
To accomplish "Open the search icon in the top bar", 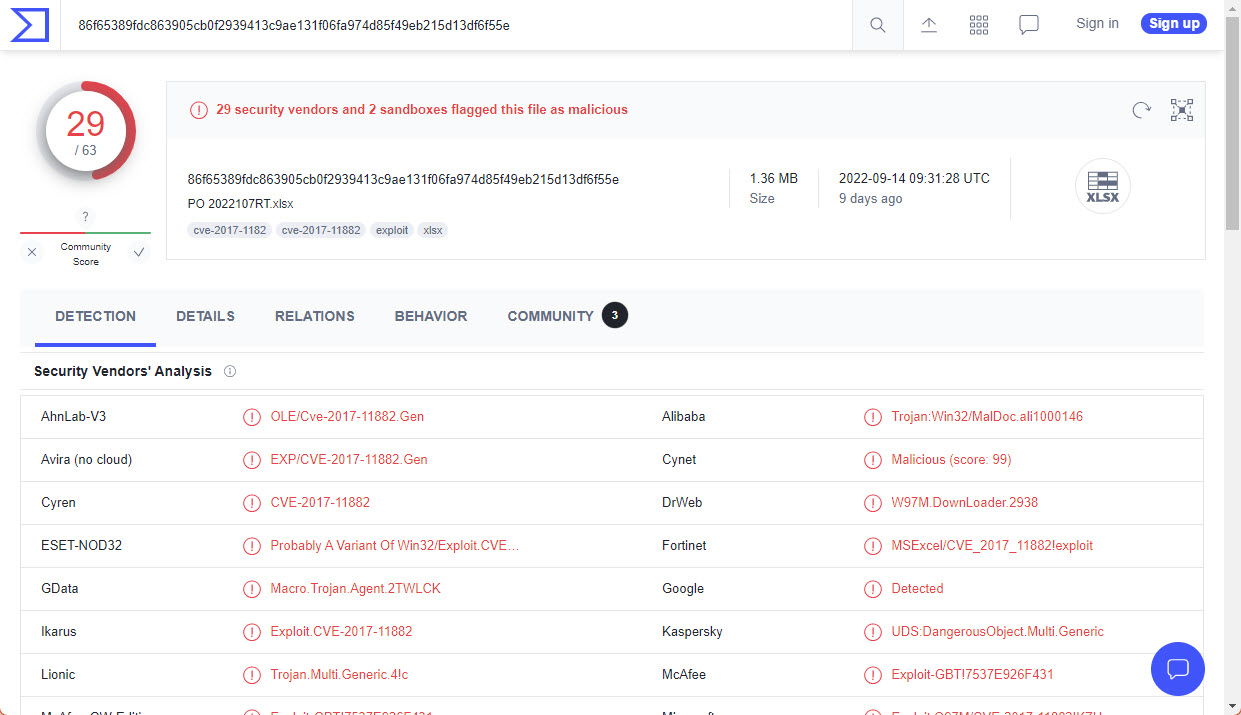I will (x=877, y=25).
